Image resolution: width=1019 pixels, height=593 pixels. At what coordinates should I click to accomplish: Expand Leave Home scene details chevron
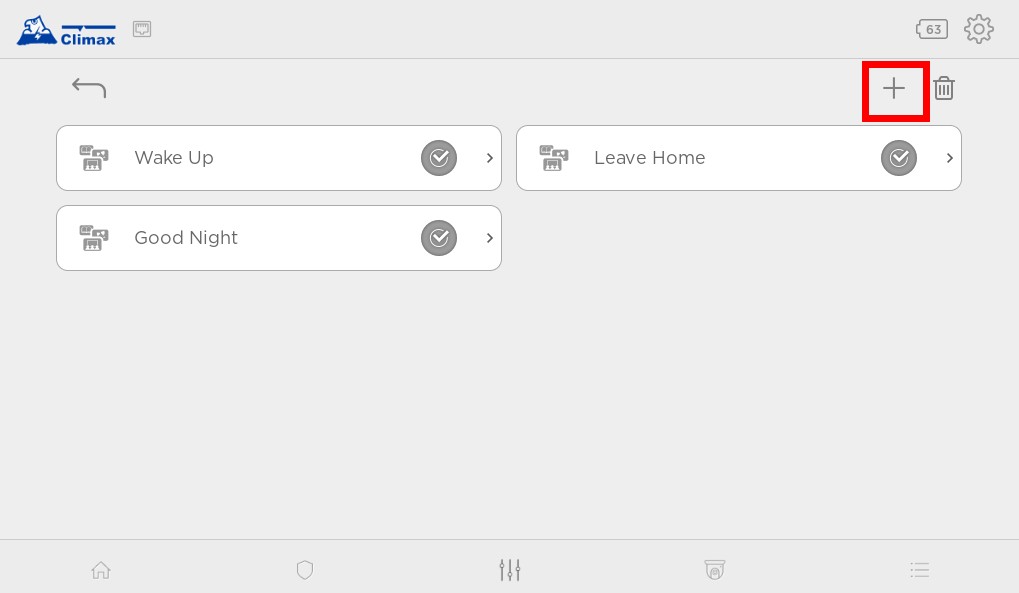point(949,158)
